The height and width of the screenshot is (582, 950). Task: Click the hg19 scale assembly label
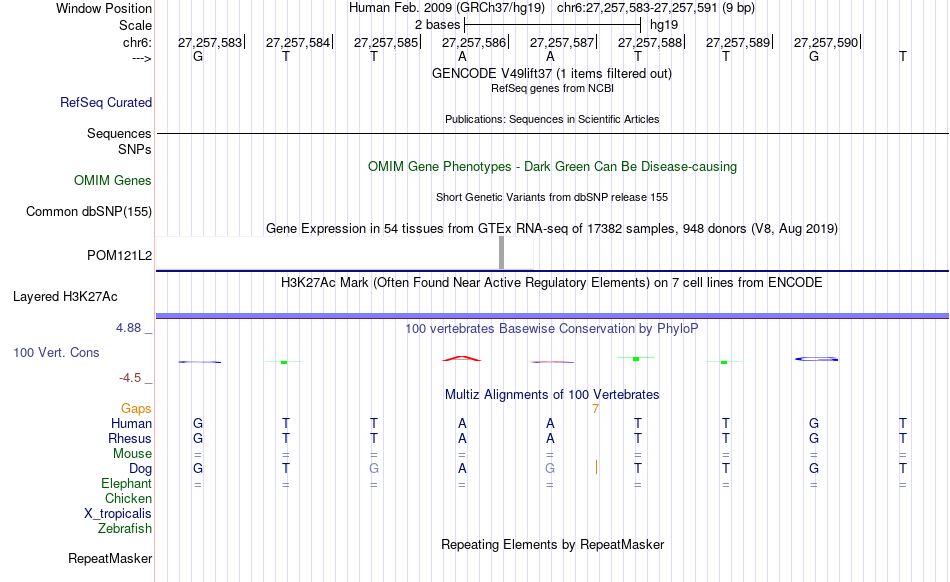(x=664, y=25)
